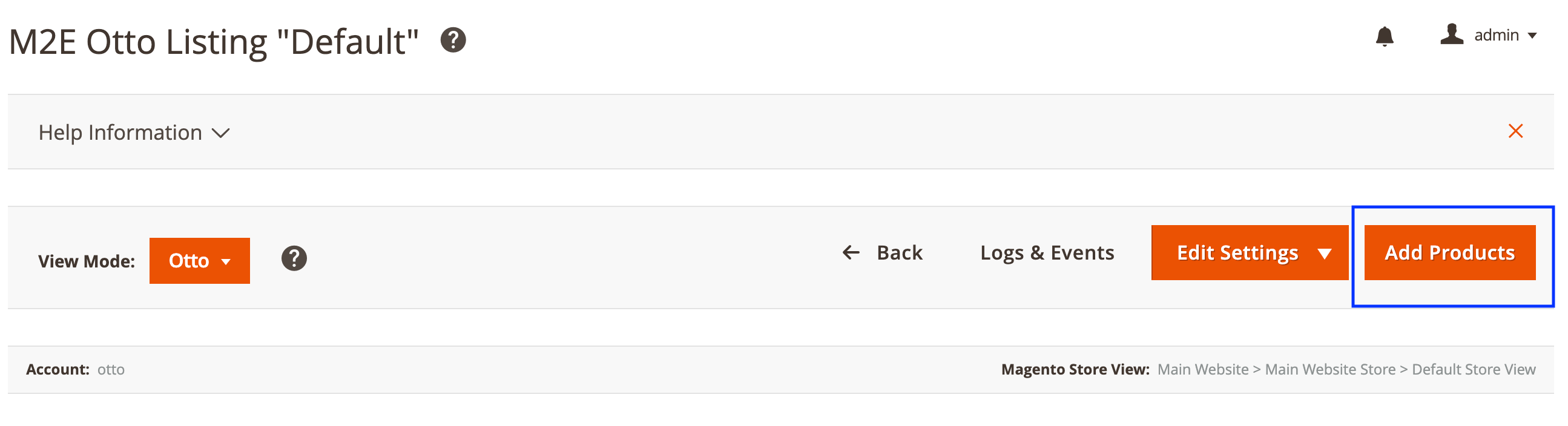Open the Edit Settings dropdown arrow
The width and height of the screenshot is (1568, 426).
pos(1324,253)
